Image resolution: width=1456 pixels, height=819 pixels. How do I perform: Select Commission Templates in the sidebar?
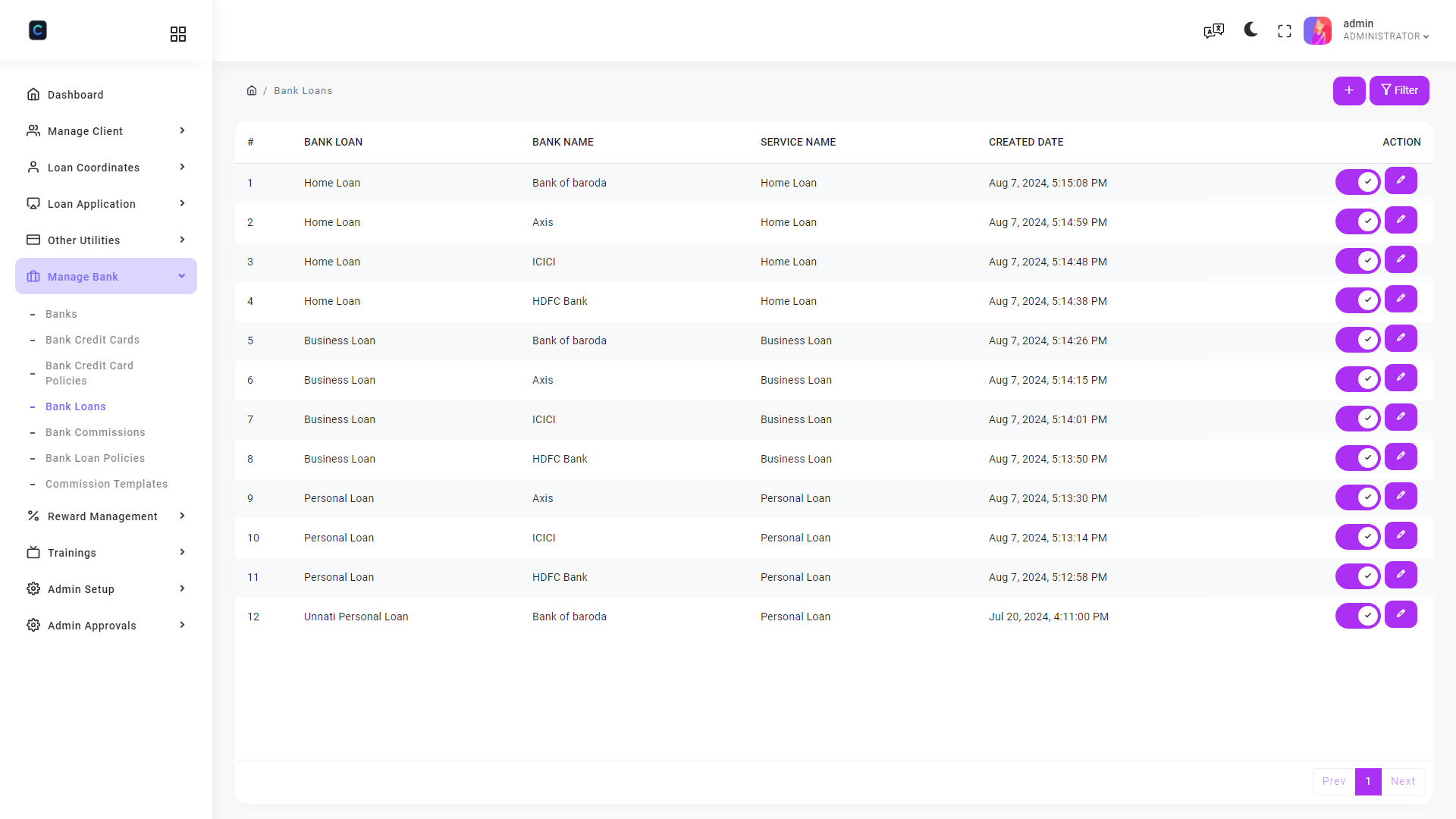107,484
